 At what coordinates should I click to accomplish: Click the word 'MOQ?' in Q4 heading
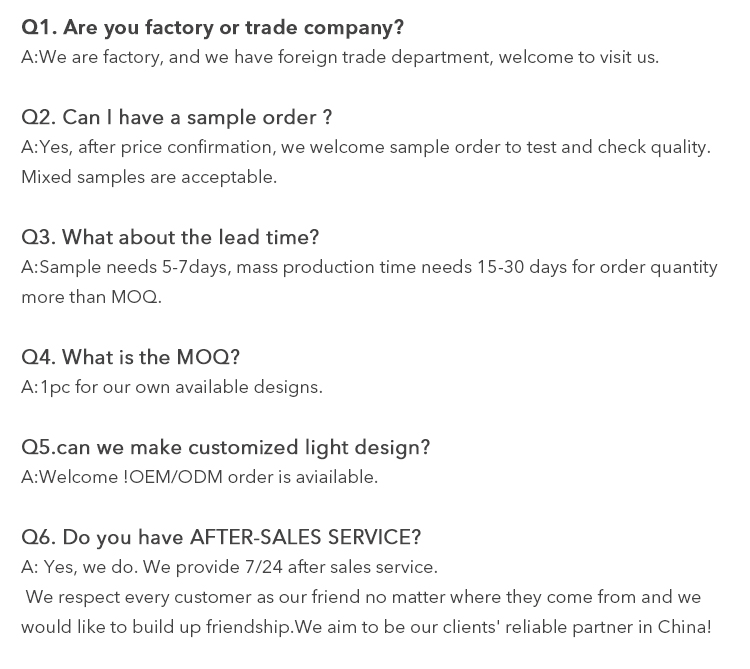pos(208,357)
